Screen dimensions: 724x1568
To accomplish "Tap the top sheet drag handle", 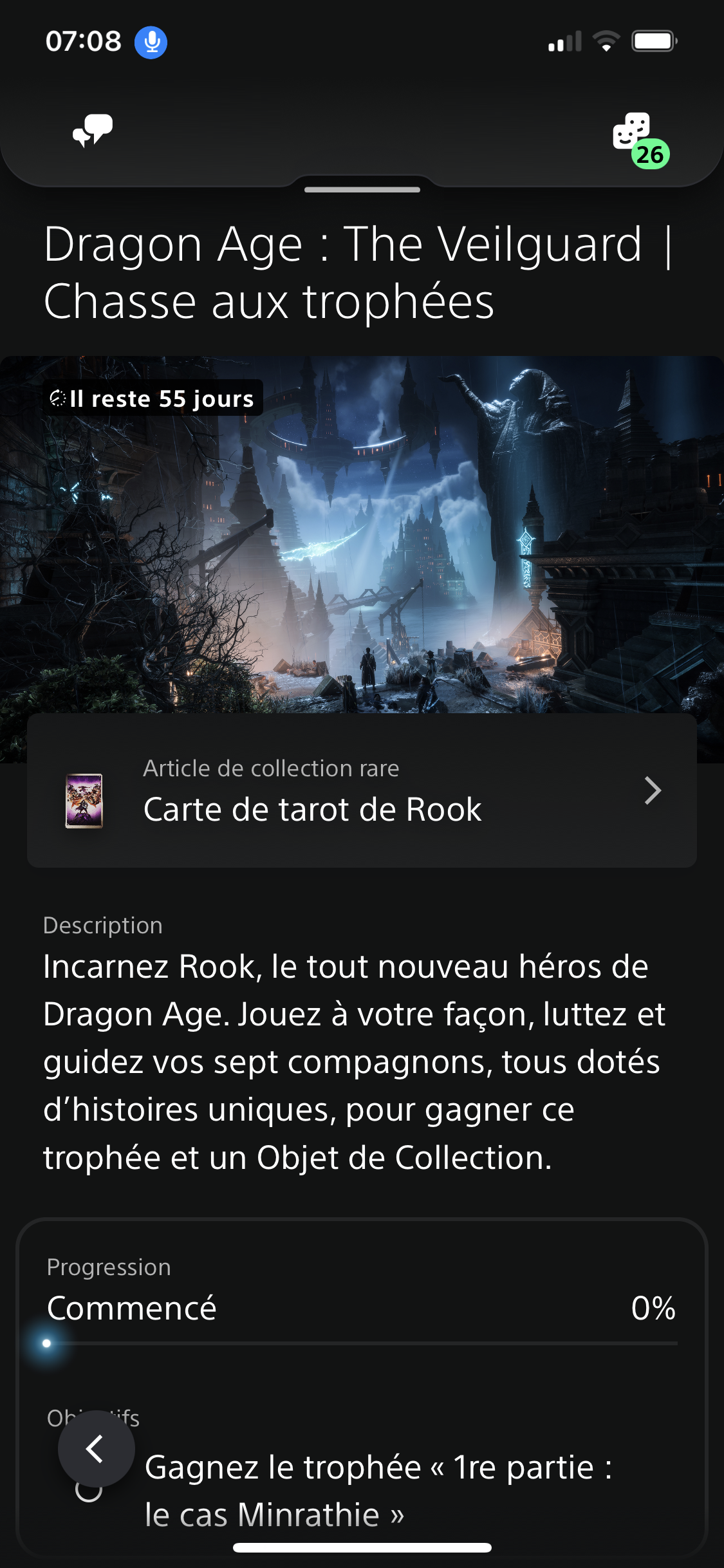I will point(362,190).
